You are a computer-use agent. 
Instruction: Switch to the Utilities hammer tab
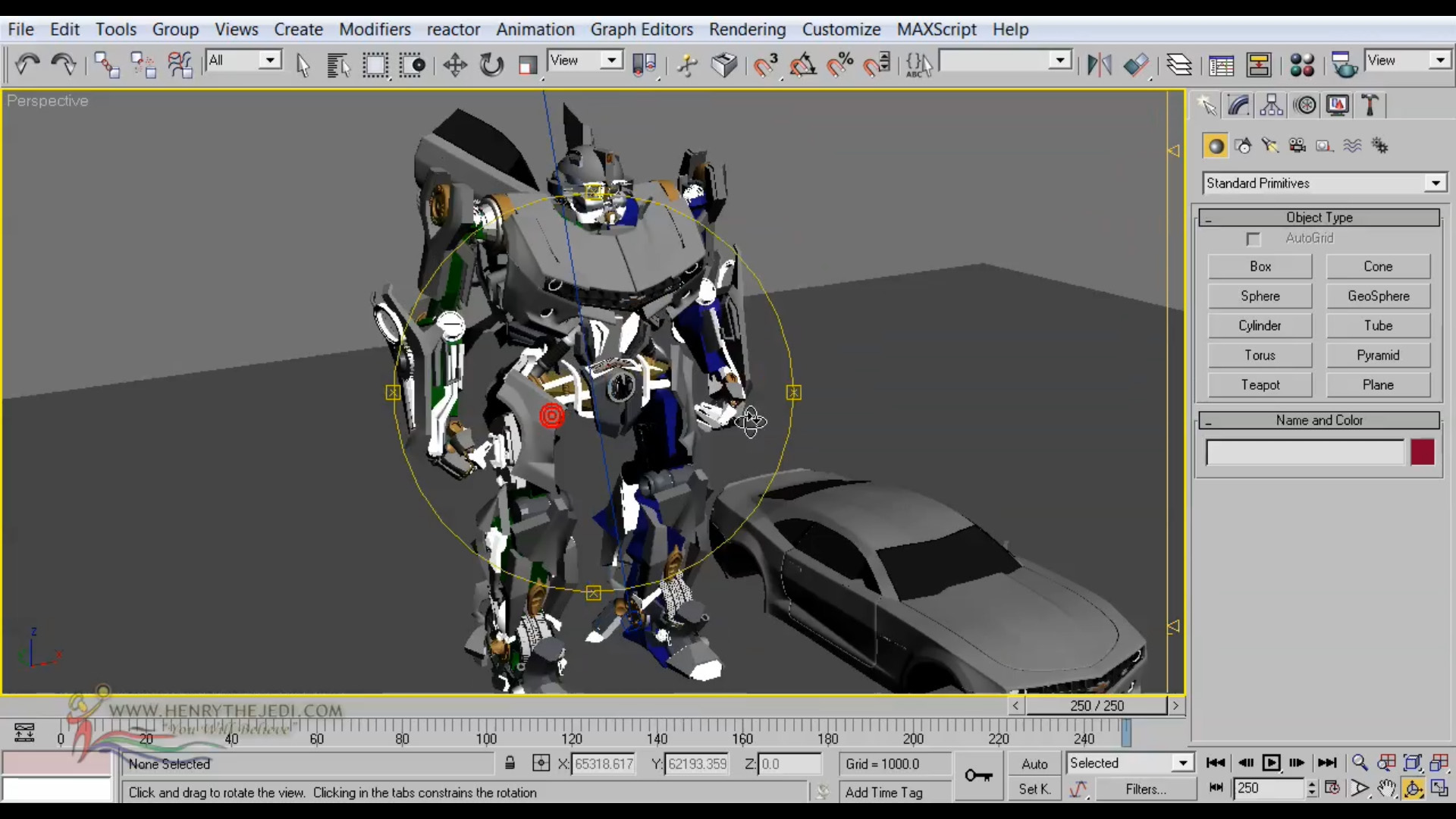(x=1370, y=105)
